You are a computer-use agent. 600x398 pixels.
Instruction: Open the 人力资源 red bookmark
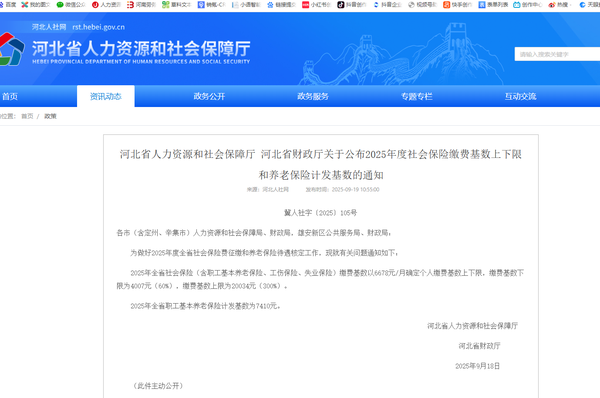[x=106, y=5]
